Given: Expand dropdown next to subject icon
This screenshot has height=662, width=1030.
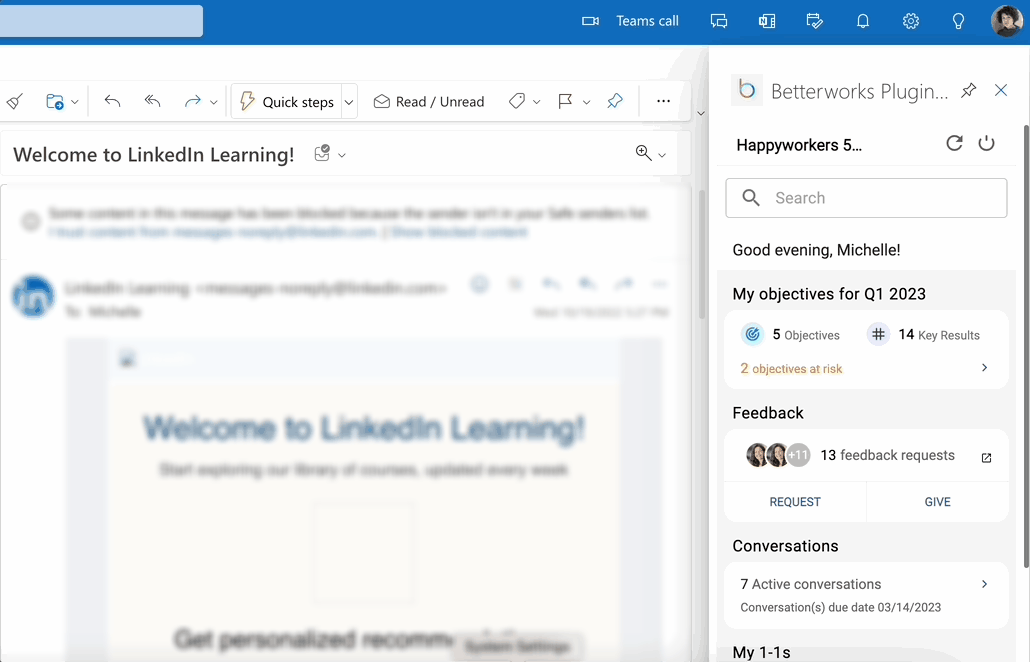Looking at the screenshot, I should coord(342,155).
